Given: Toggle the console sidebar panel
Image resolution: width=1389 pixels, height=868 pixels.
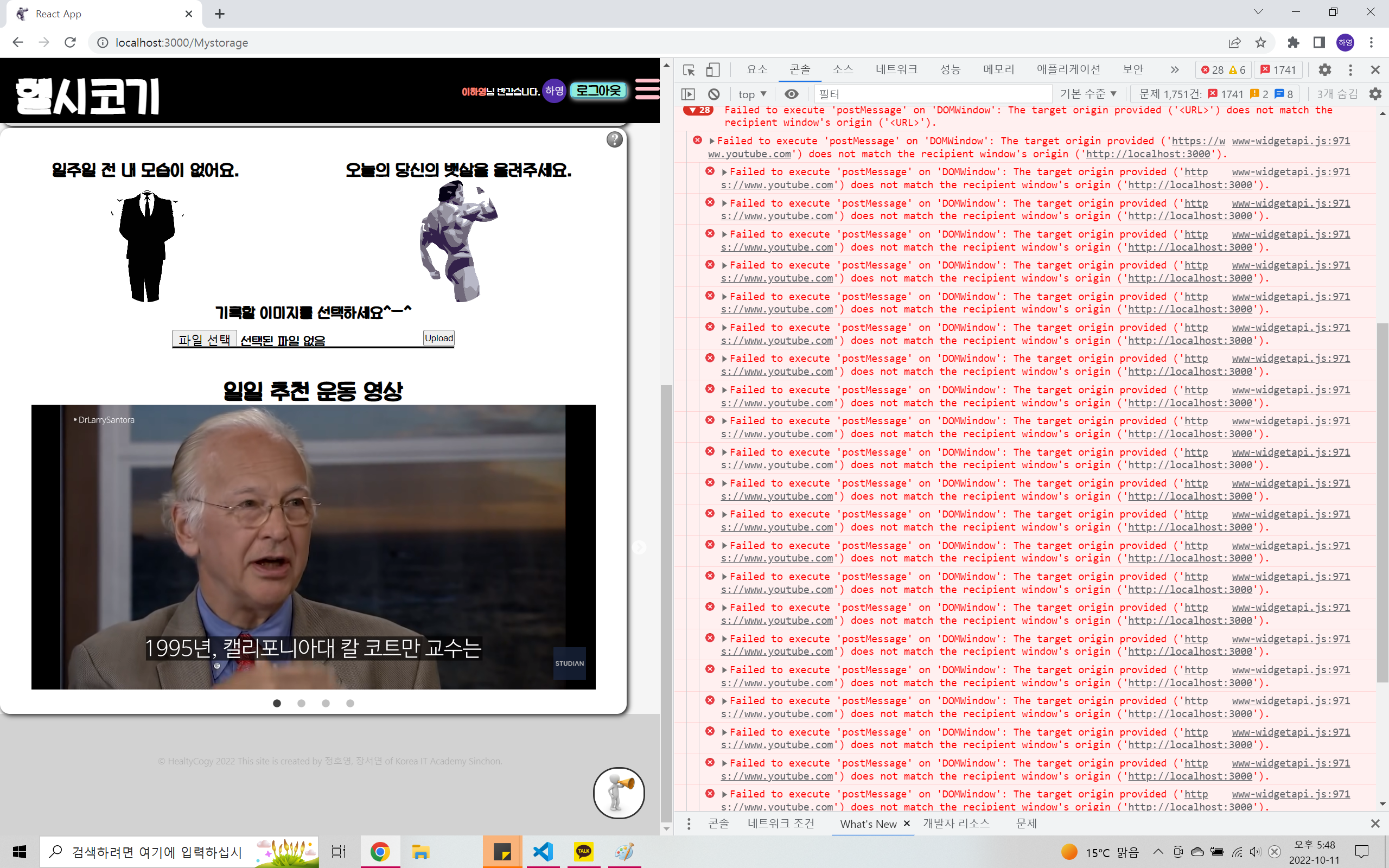Looking at the screenshot, I should tap(688, 94).
